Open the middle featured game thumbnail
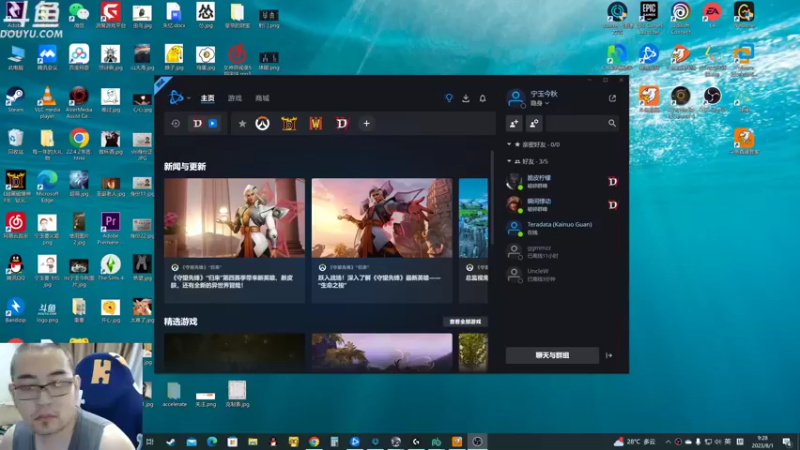Viewport: 800px width, 450px height. point(382,352)
